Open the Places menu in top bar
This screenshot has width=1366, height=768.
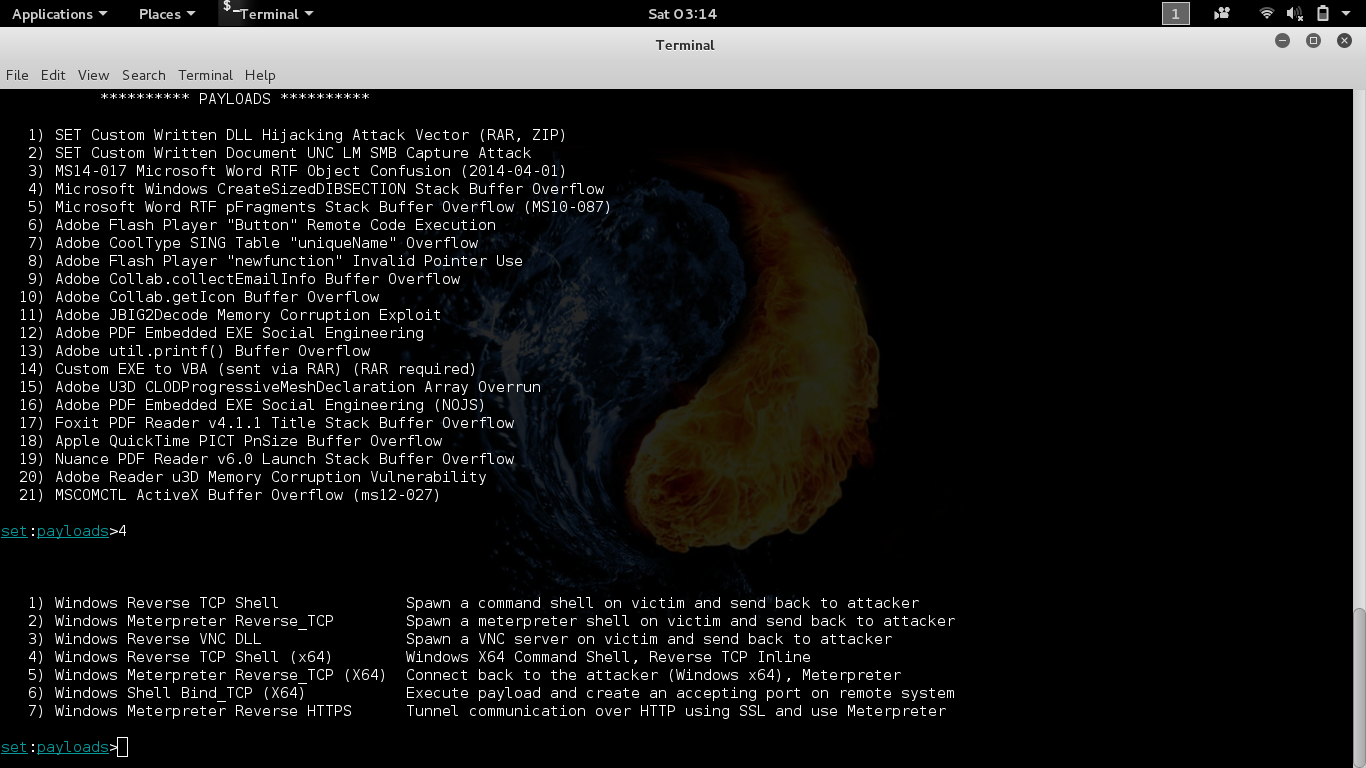[x=167, y=14]
